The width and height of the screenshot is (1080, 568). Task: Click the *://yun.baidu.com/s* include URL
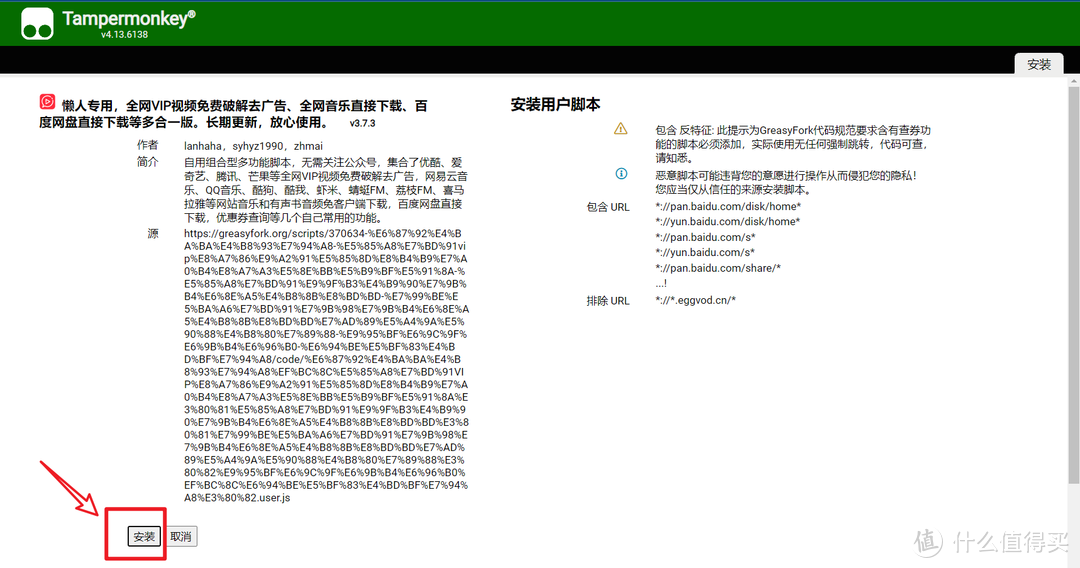click(x=705, y=253)
